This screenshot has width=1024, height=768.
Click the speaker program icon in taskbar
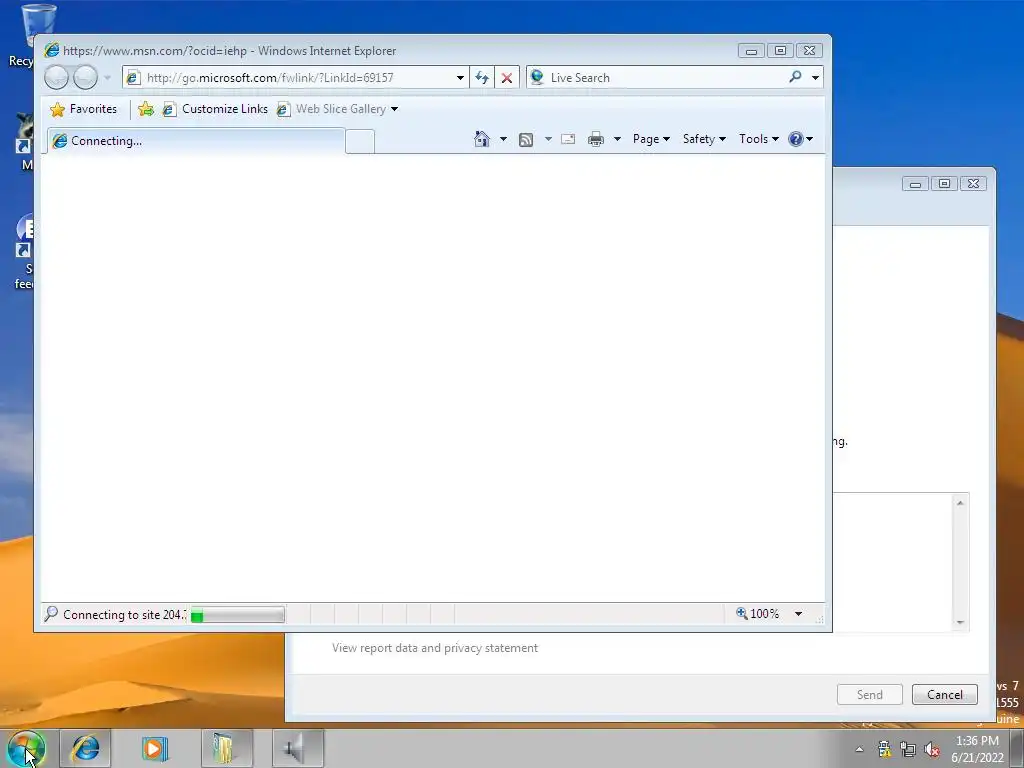pos(297,748)
